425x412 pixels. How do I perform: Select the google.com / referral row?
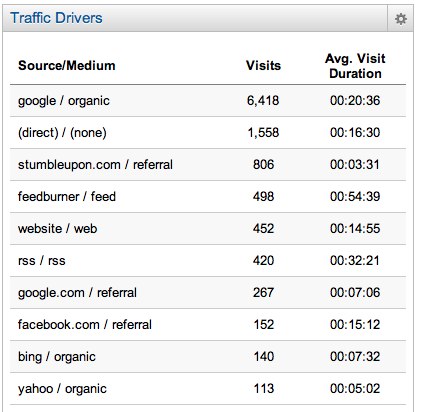coord(208,293)
